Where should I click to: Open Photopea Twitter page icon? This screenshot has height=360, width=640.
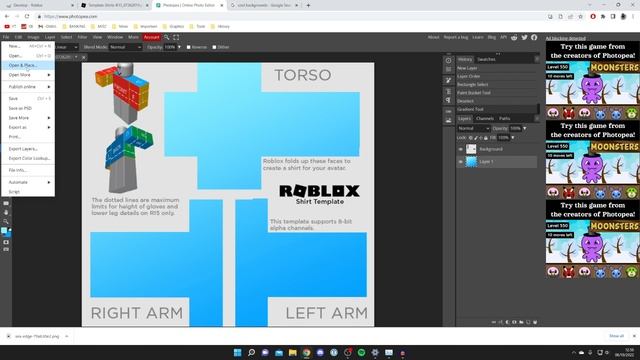click(524, 37)
